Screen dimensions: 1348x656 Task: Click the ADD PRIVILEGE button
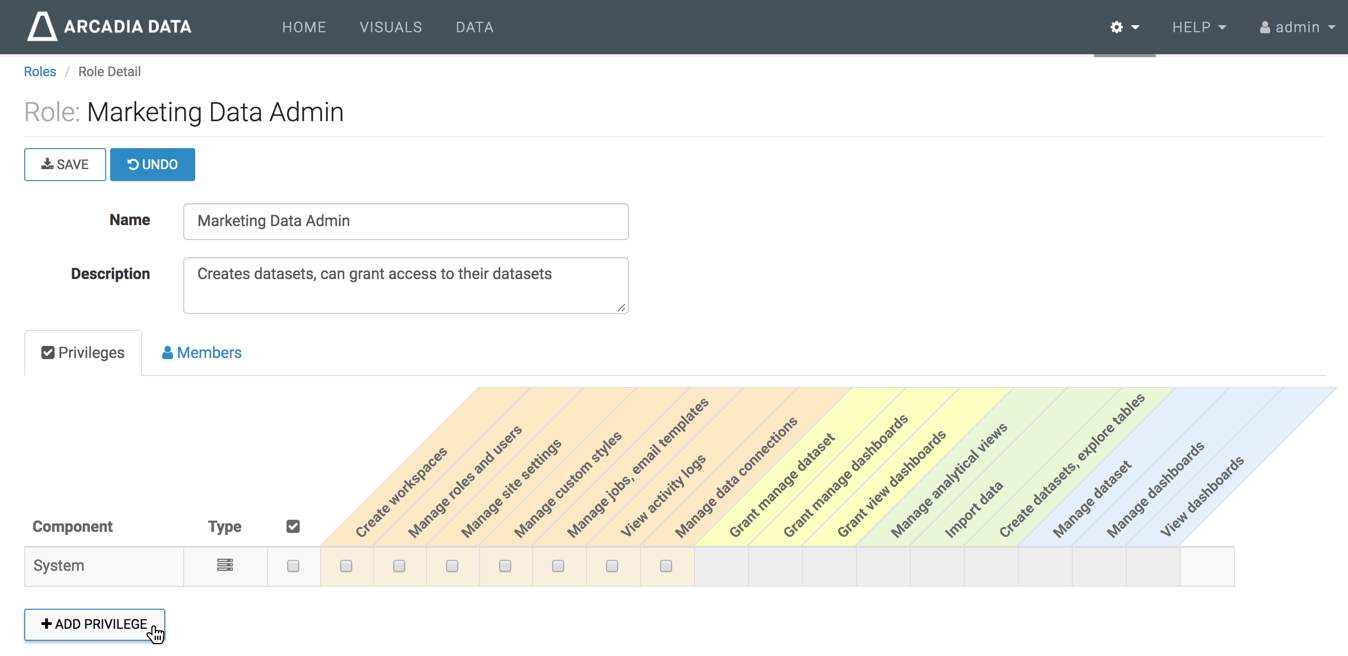(x=94, y=624)
